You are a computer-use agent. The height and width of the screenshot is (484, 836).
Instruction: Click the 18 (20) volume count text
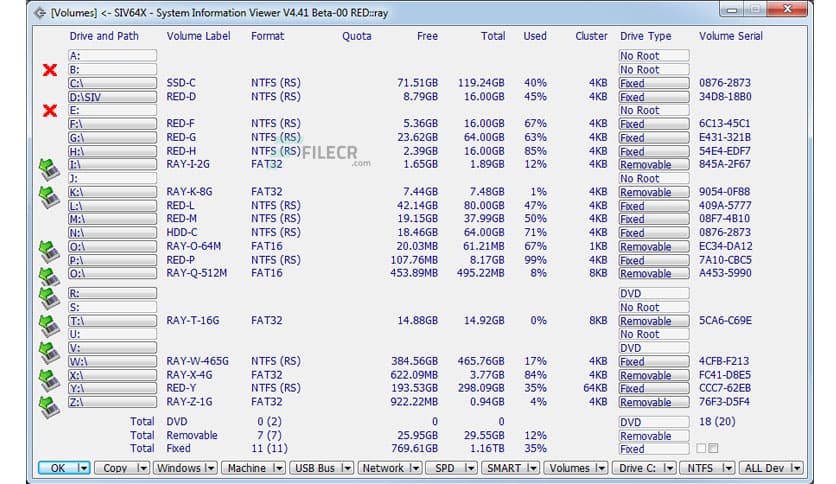[x=717, y=422]
